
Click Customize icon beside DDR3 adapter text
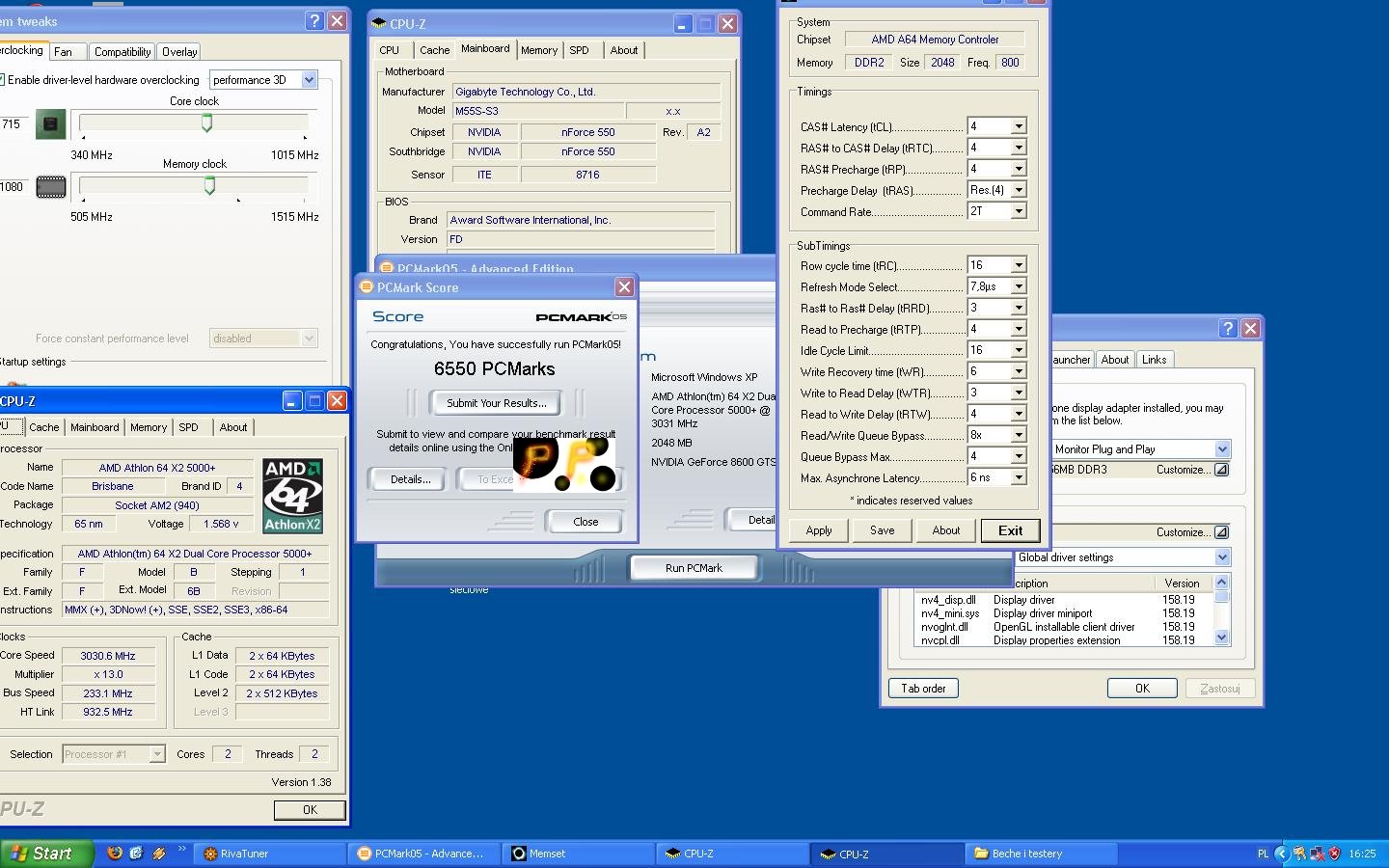pos(1221,470)
